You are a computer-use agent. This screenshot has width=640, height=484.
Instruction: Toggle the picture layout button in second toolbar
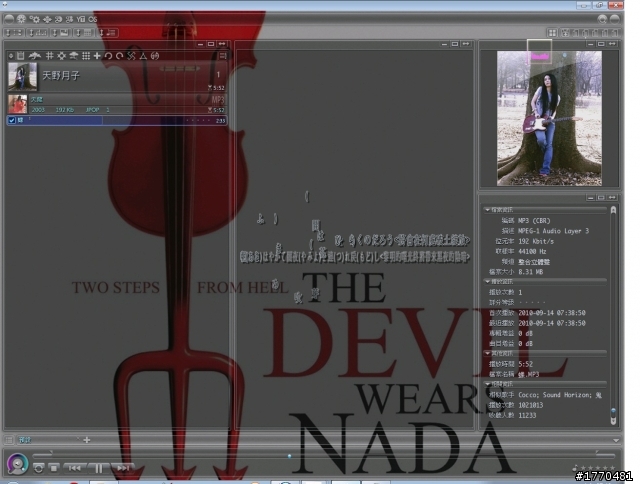coord(60,33)
